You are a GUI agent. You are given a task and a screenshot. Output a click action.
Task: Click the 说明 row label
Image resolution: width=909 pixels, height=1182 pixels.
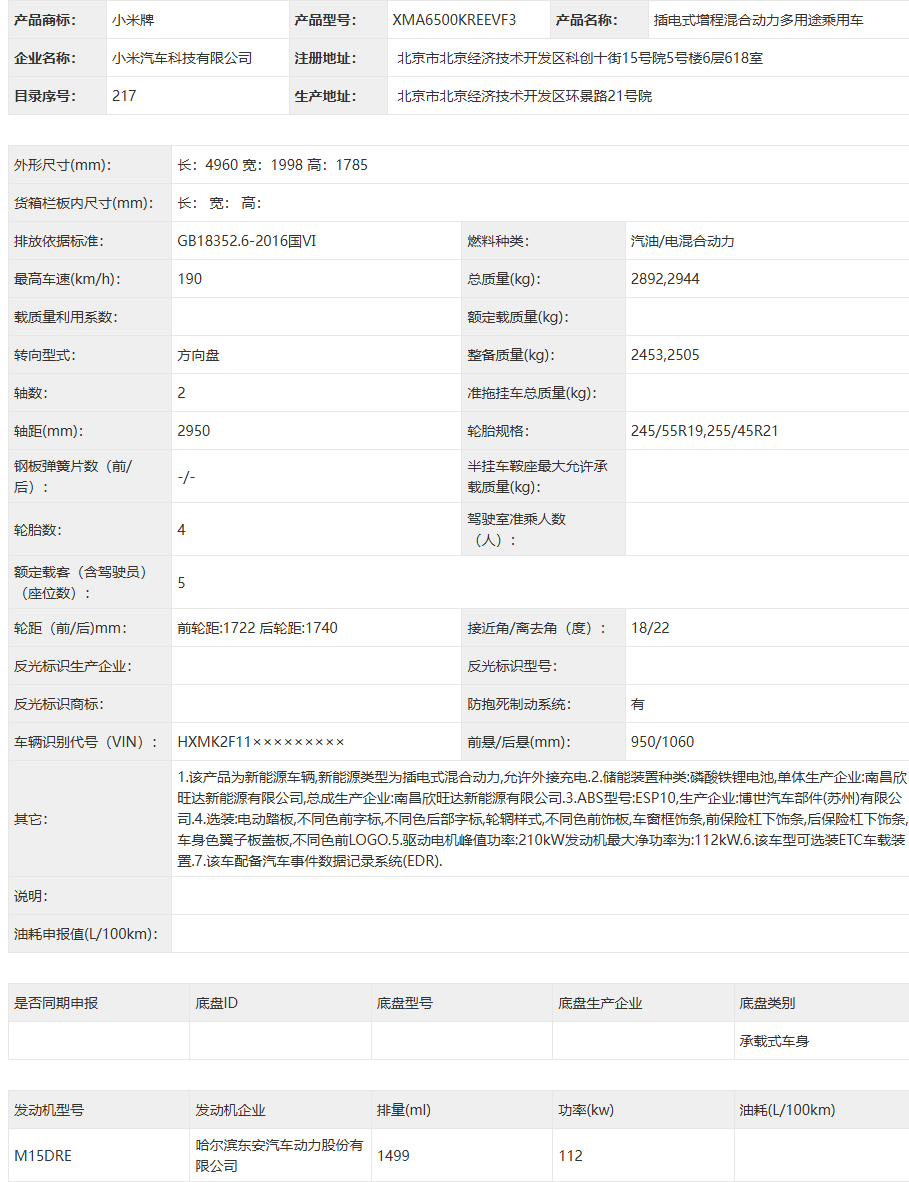point(31,896)
